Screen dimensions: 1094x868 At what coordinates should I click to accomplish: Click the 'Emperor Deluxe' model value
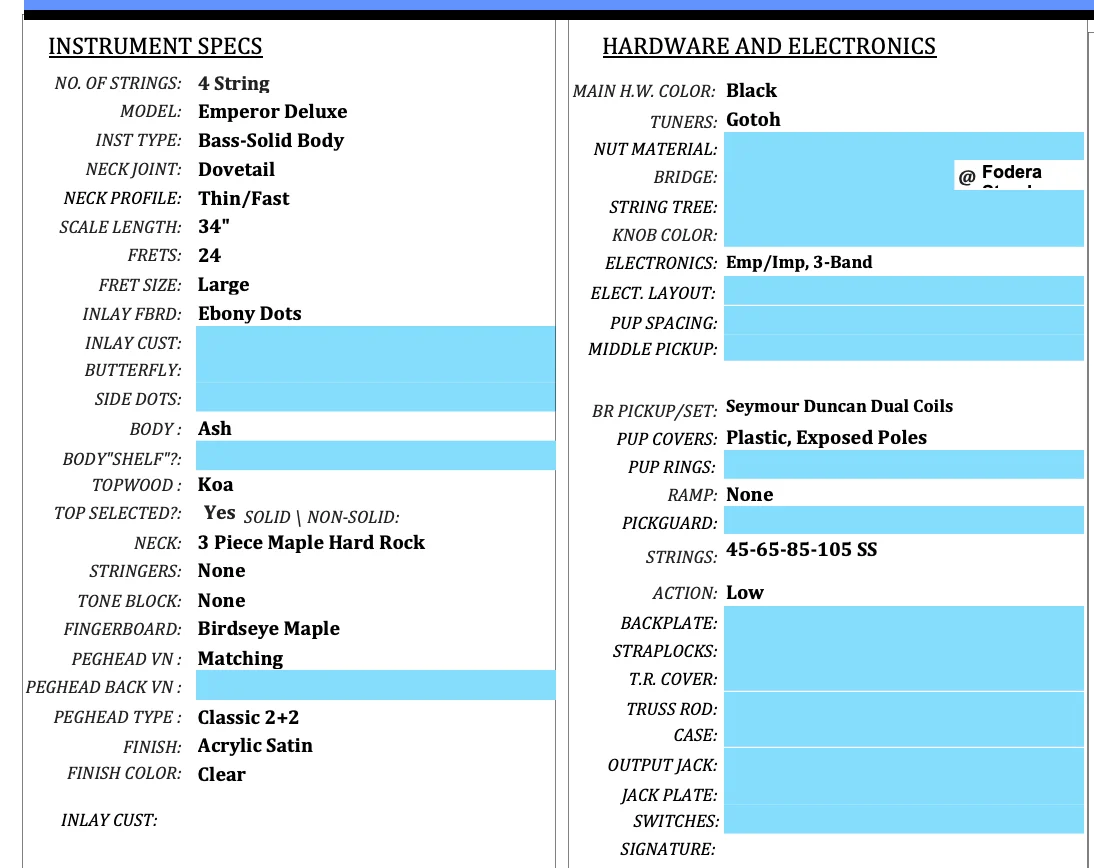(x=272, y=112)
